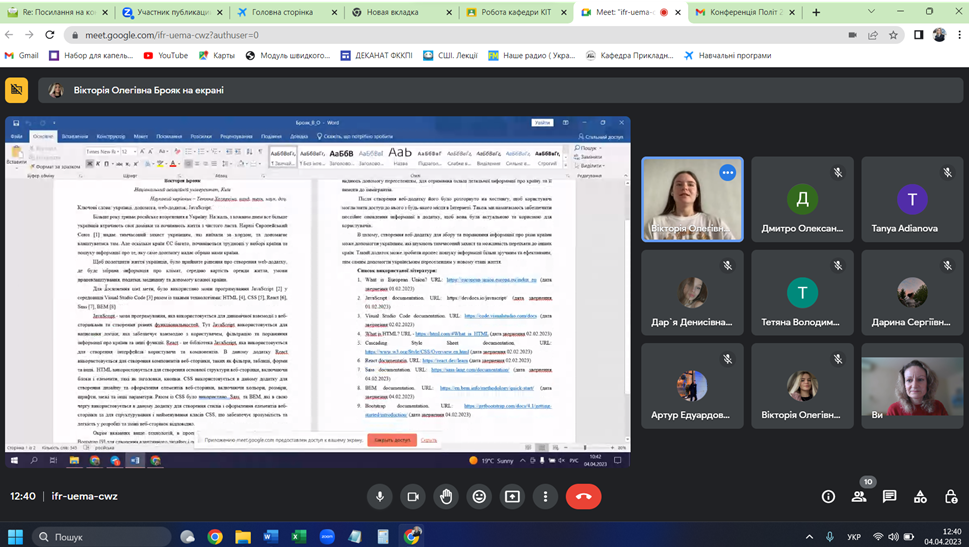Open the chat messages panel

(889, 496)
